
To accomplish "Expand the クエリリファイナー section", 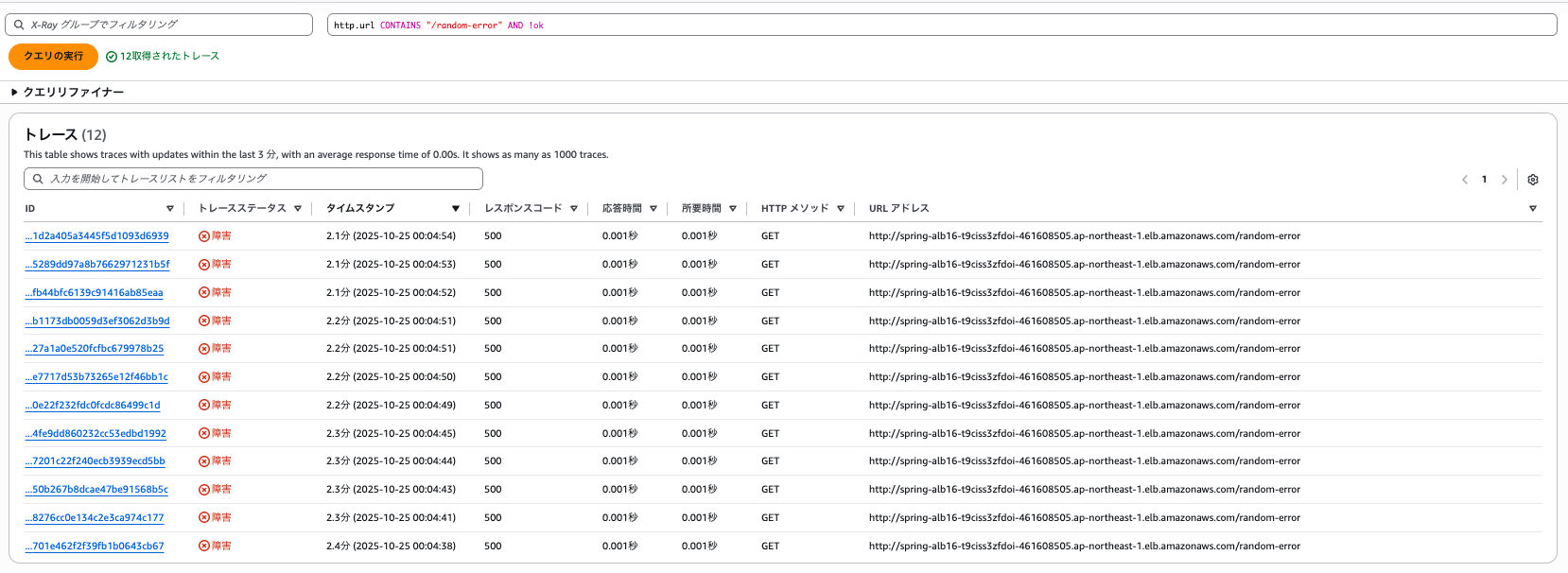I will pyautogui.click(x=68, y=92).
